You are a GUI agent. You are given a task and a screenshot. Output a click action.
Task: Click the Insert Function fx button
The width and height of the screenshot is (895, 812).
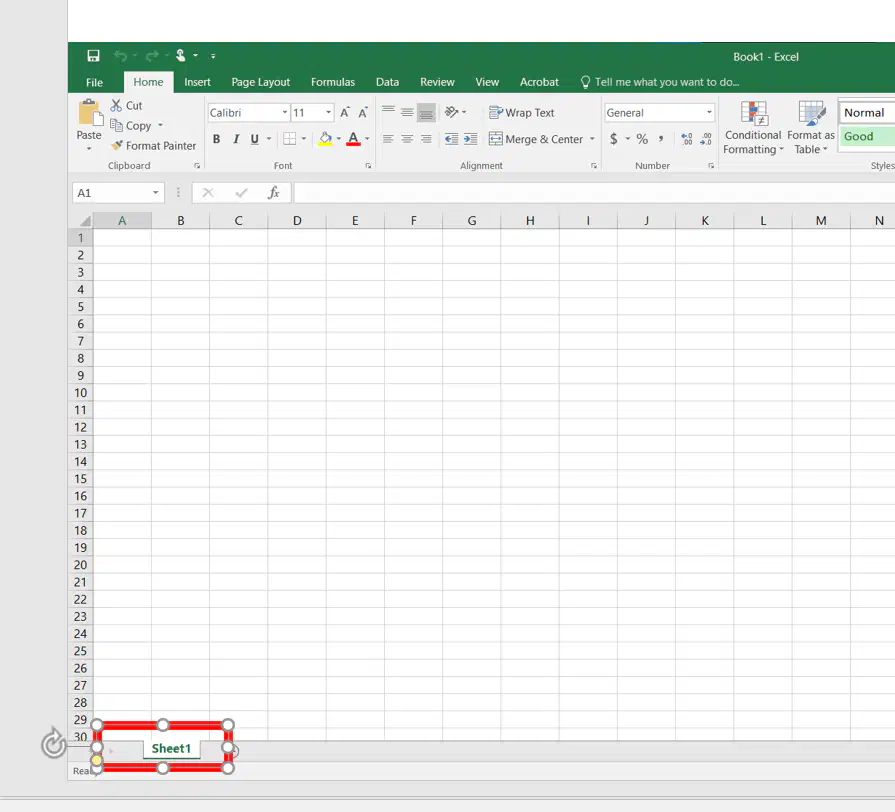tap(274, 193)
